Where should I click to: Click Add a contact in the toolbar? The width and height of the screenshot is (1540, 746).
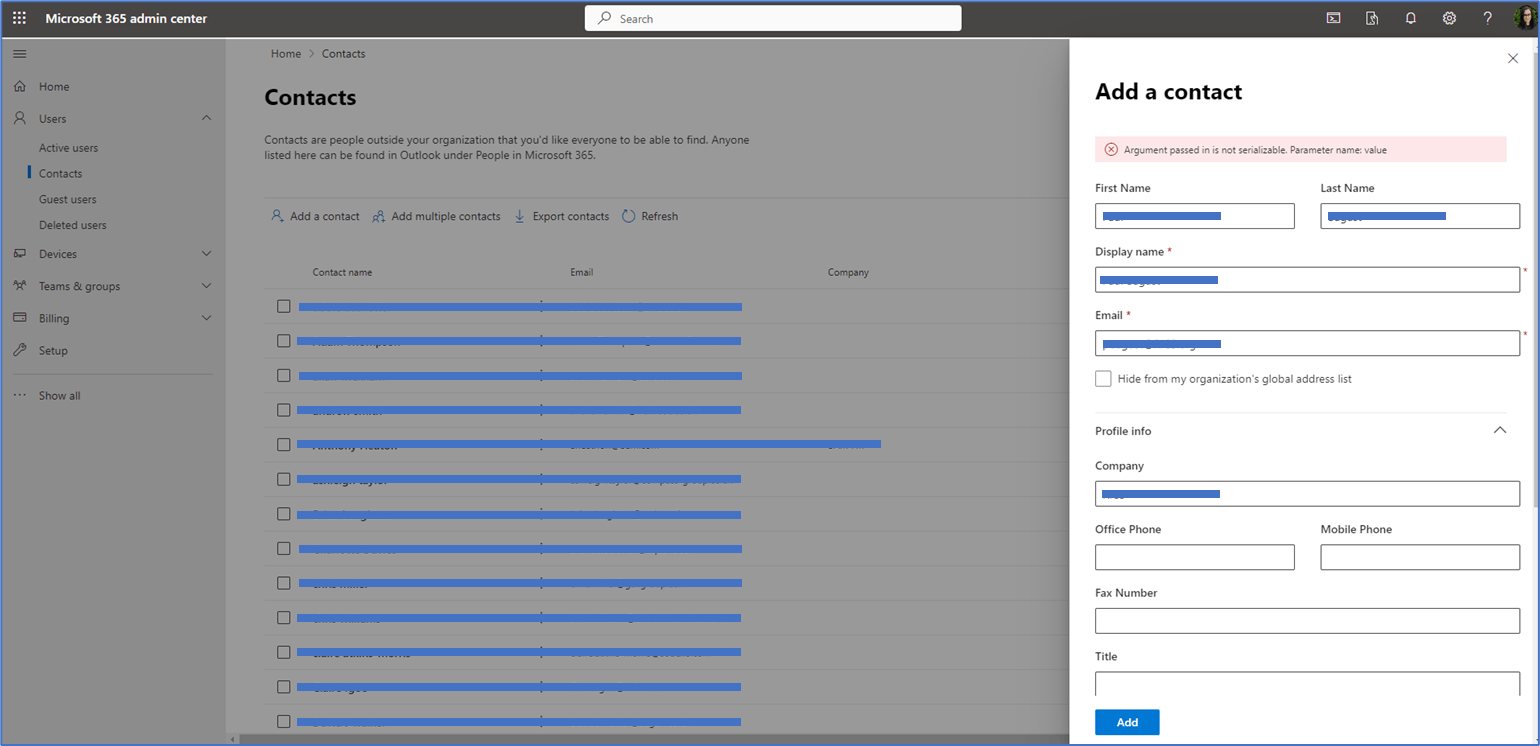(x=315, y=216)
